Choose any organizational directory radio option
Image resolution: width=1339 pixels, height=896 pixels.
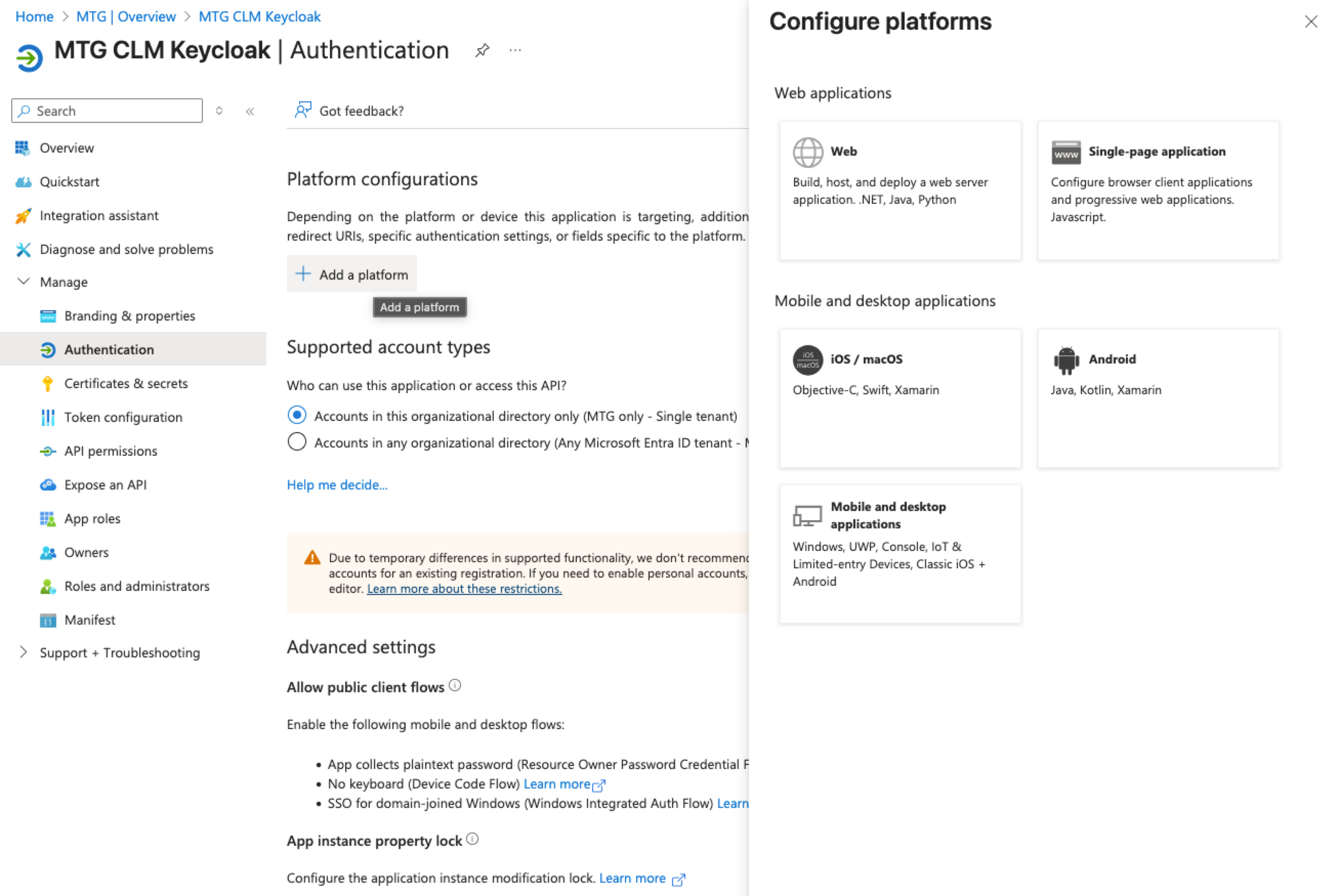(297, 442)
